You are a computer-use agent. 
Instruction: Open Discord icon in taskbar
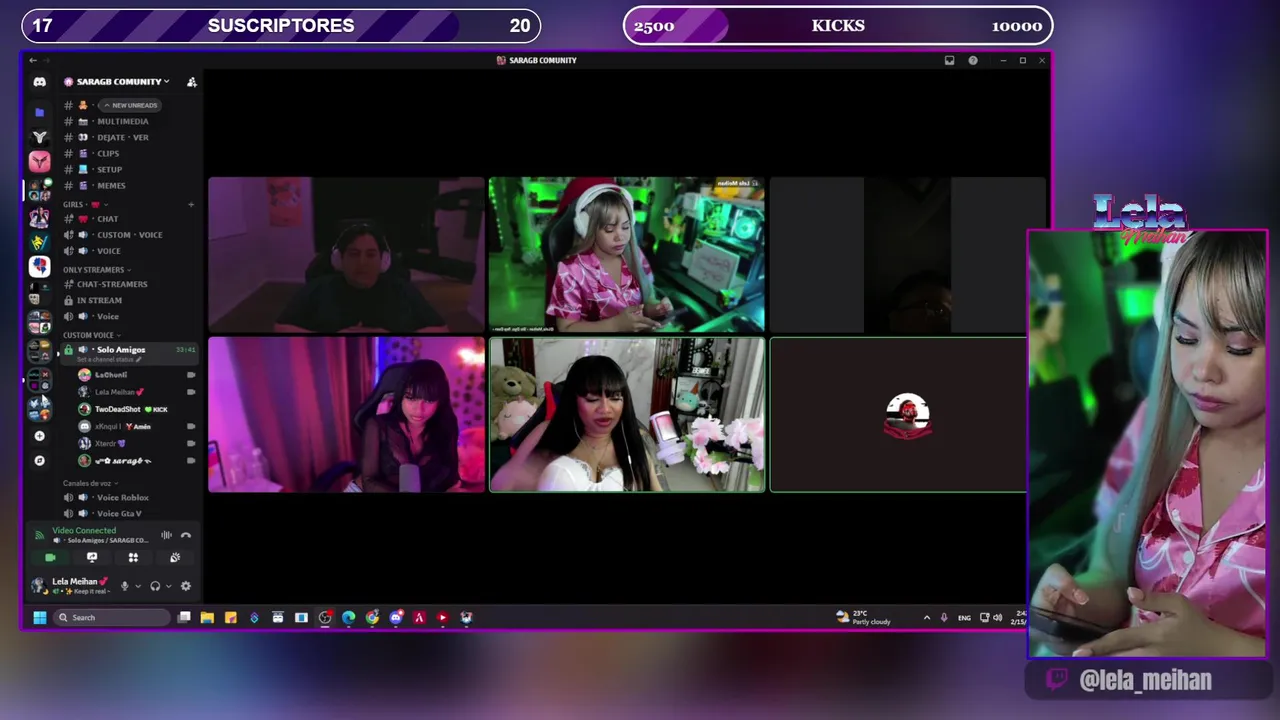coord(395,617)
